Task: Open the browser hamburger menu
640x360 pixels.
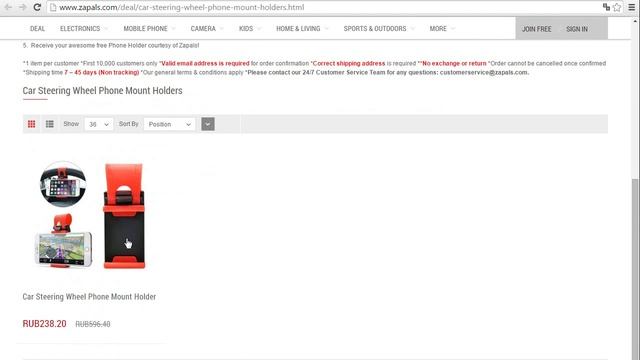Action: [631, 7]
